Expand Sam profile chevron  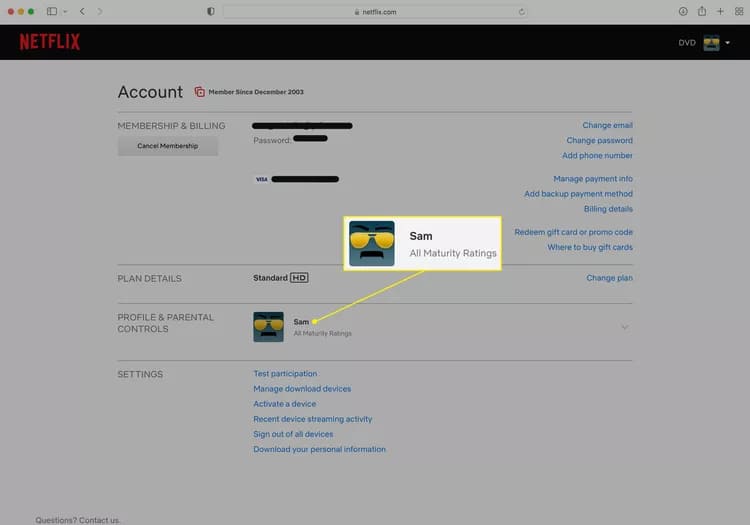point(625,327)
